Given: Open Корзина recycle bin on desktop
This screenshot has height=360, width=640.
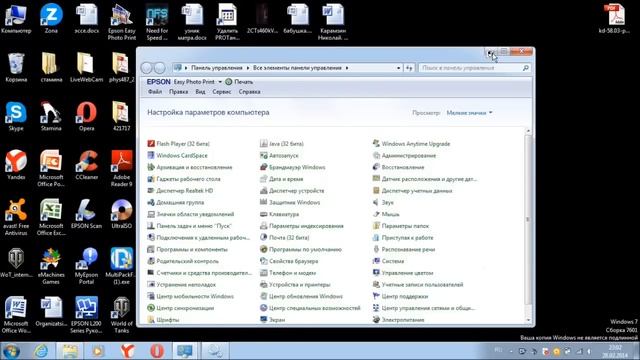Looking at the screenshot, I should (x=16, y=68).
